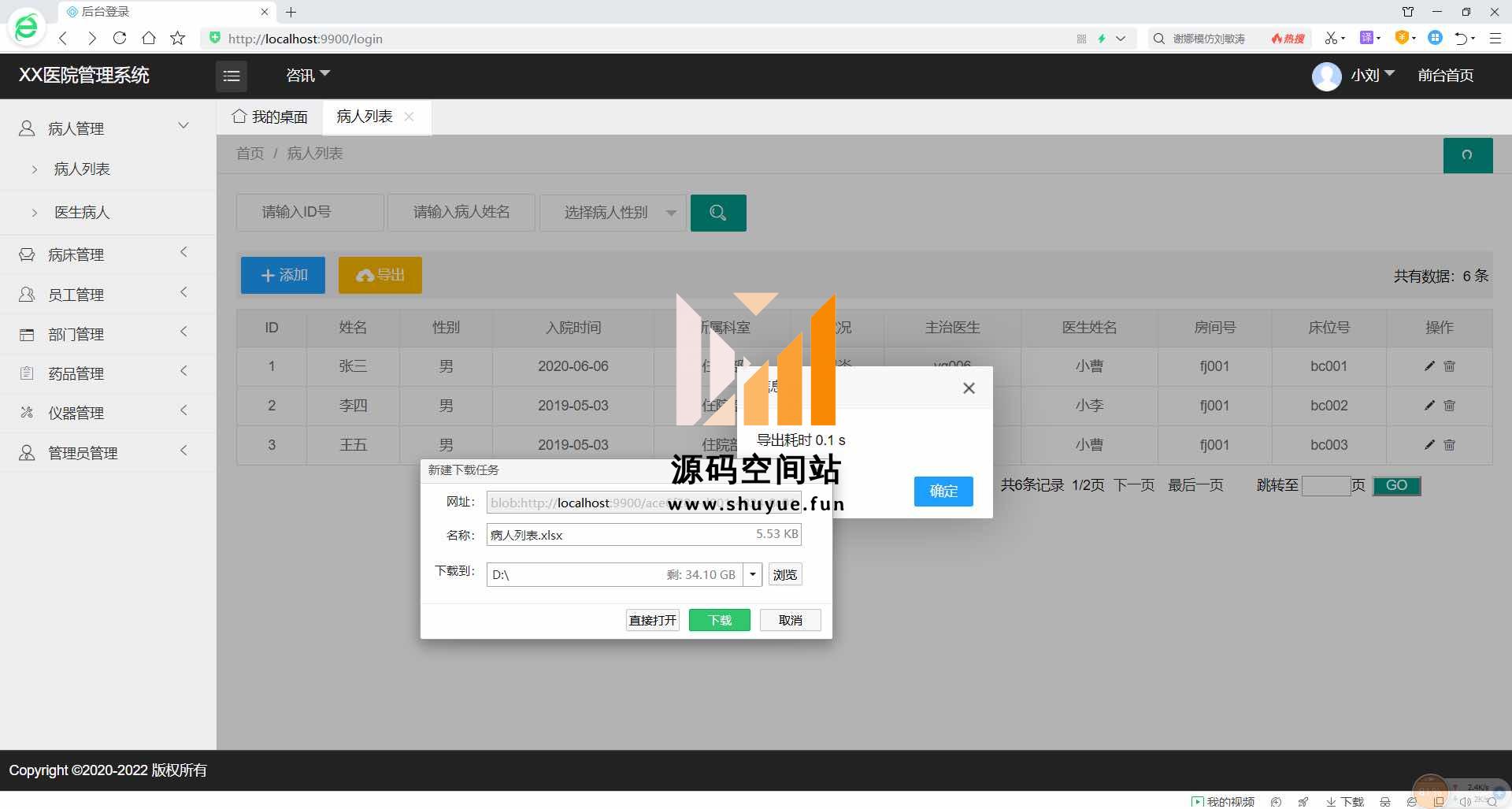Open the 咨讯 dropdown menu
This screenshot has height=809, width=1512.
(307, 75)
